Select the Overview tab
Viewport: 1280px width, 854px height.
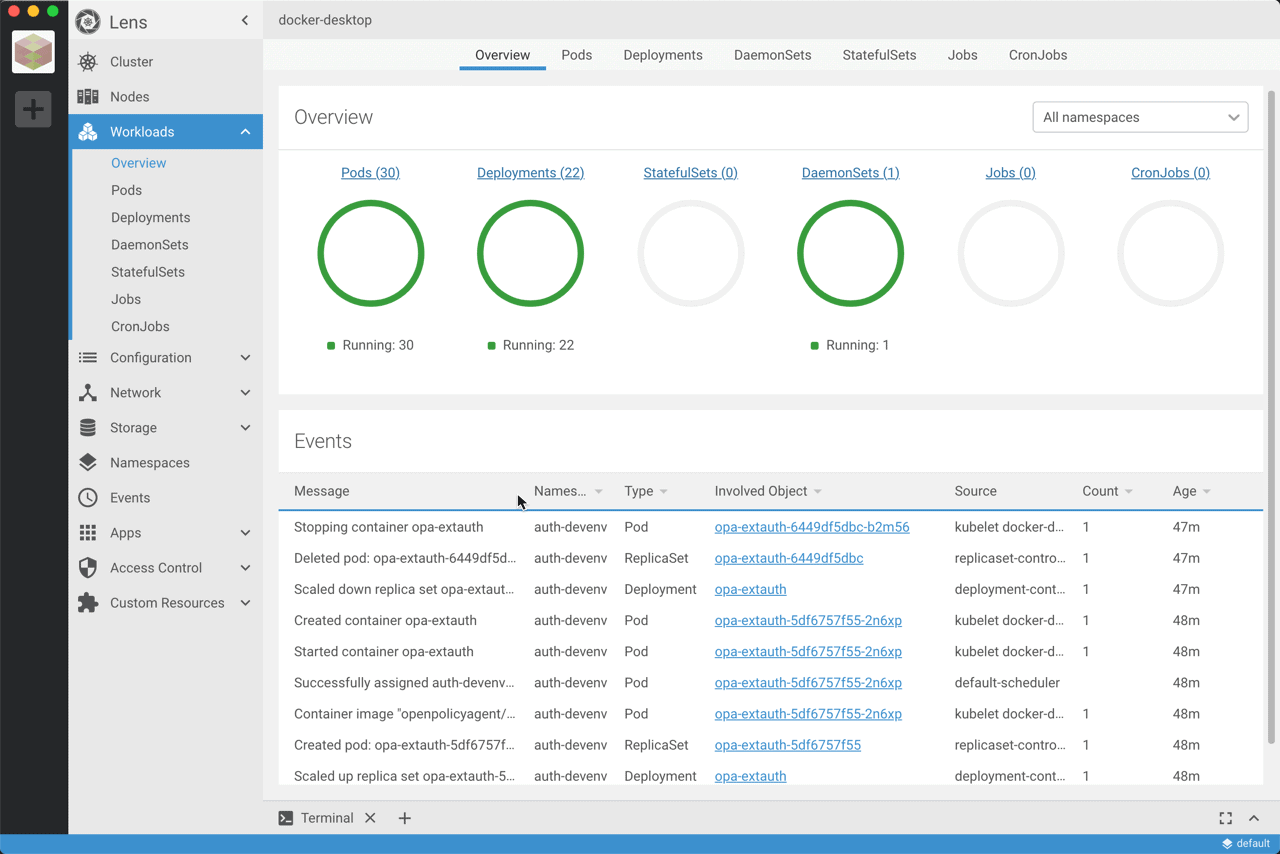pyautogui.click(x=502, y=55)
